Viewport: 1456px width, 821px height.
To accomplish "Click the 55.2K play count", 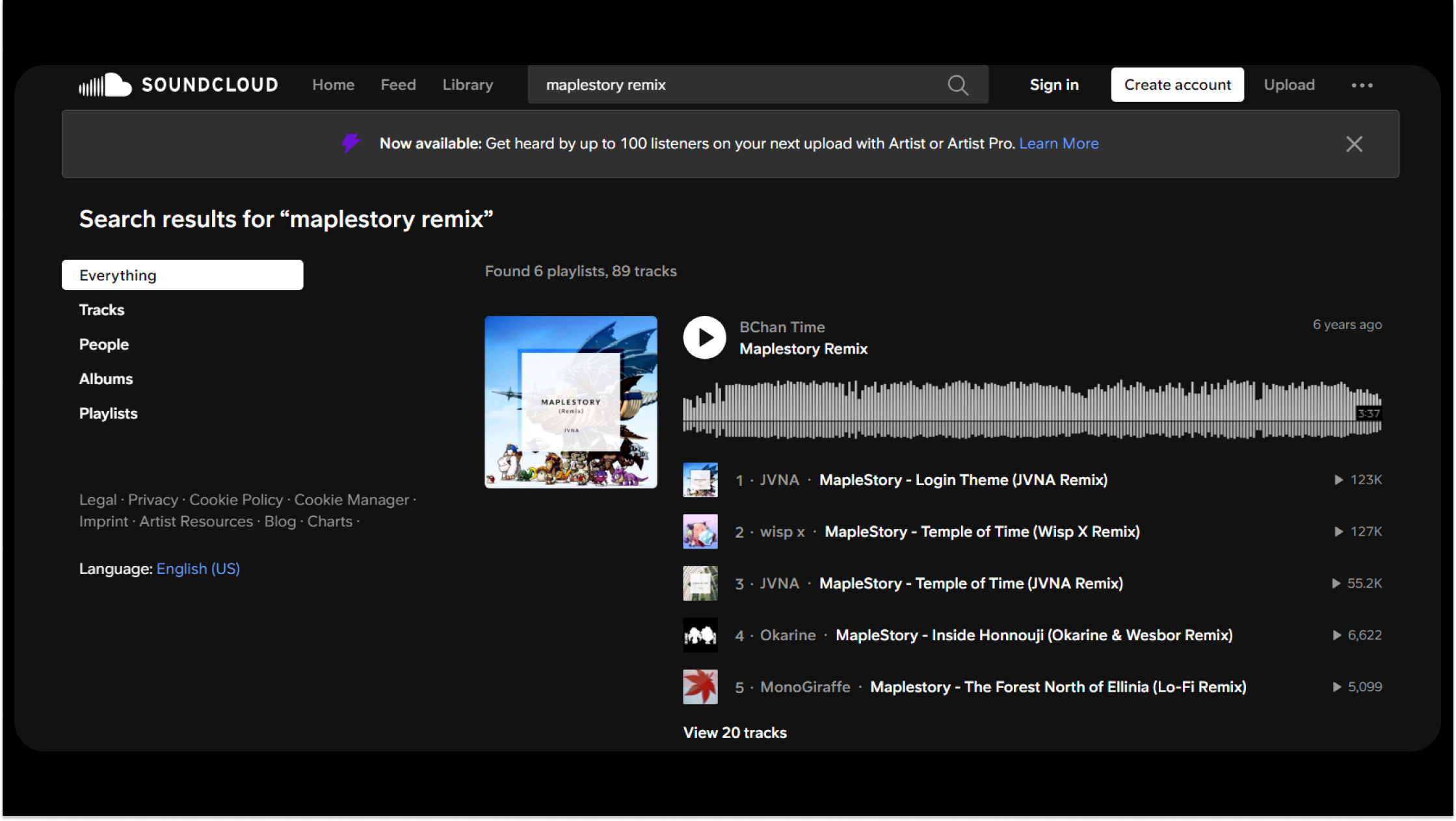I will (1357, 583).
